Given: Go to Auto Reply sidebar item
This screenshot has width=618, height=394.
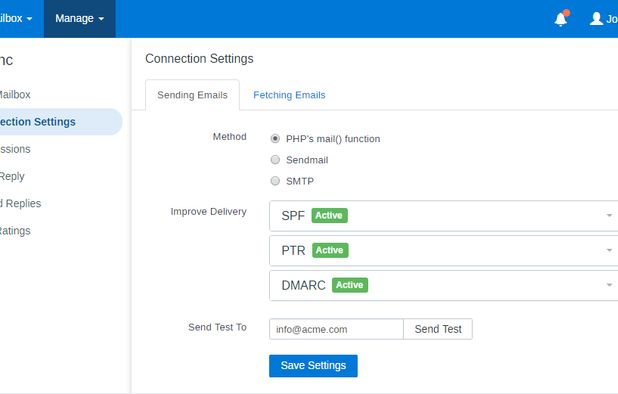Looking at the screenshot, I should tap(12, 176).
